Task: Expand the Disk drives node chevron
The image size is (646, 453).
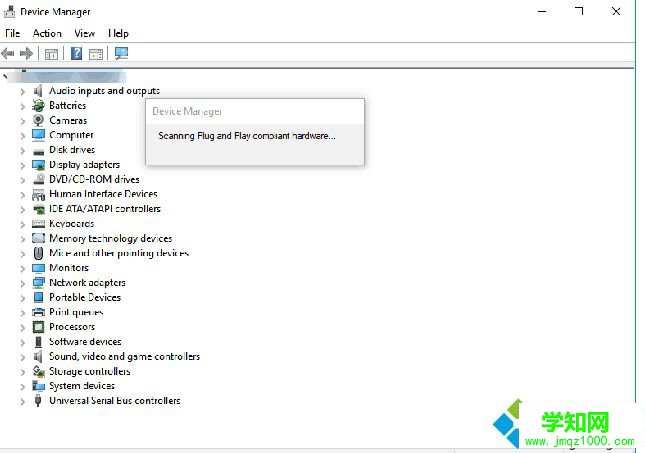Action: click(23, 150)
